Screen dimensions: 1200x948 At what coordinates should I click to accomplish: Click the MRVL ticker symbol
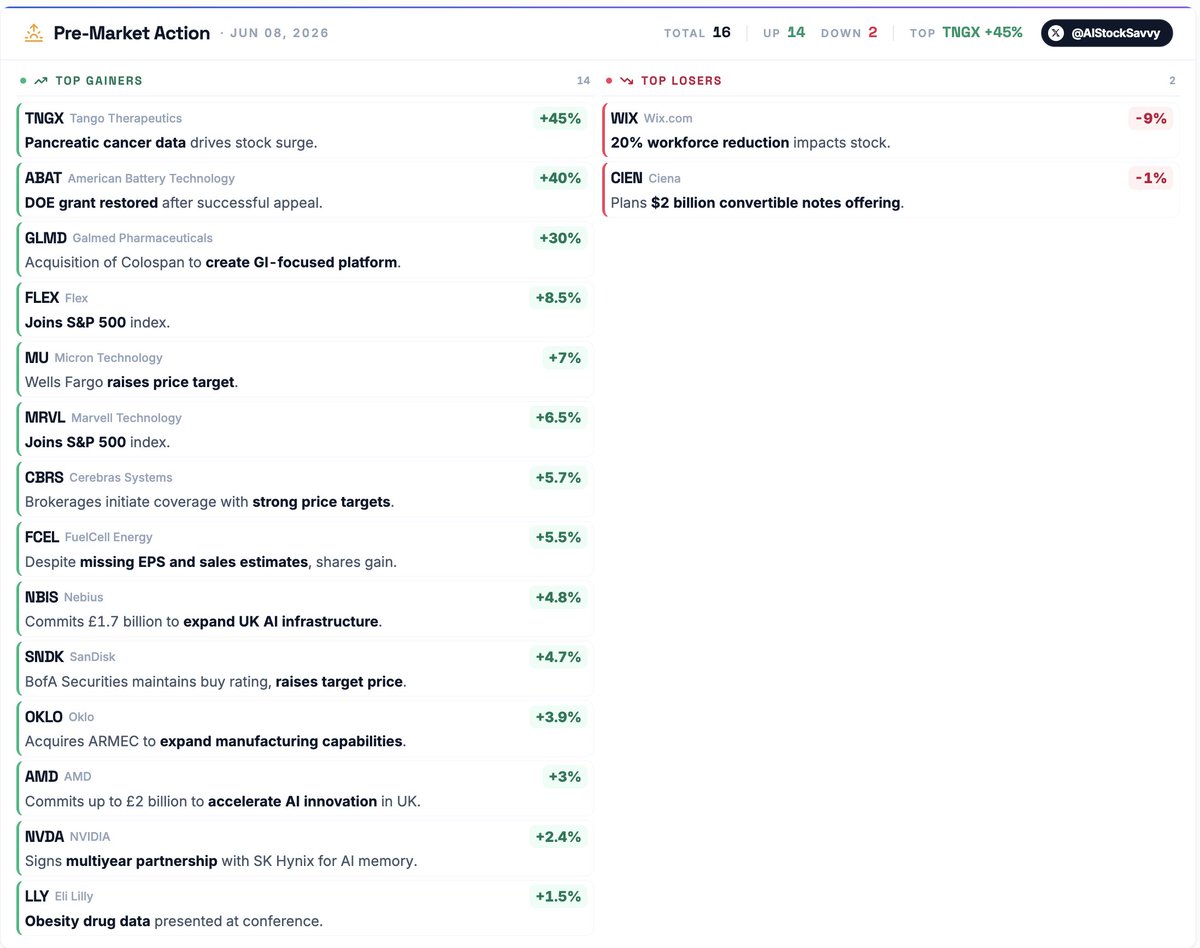coord(45,418)
